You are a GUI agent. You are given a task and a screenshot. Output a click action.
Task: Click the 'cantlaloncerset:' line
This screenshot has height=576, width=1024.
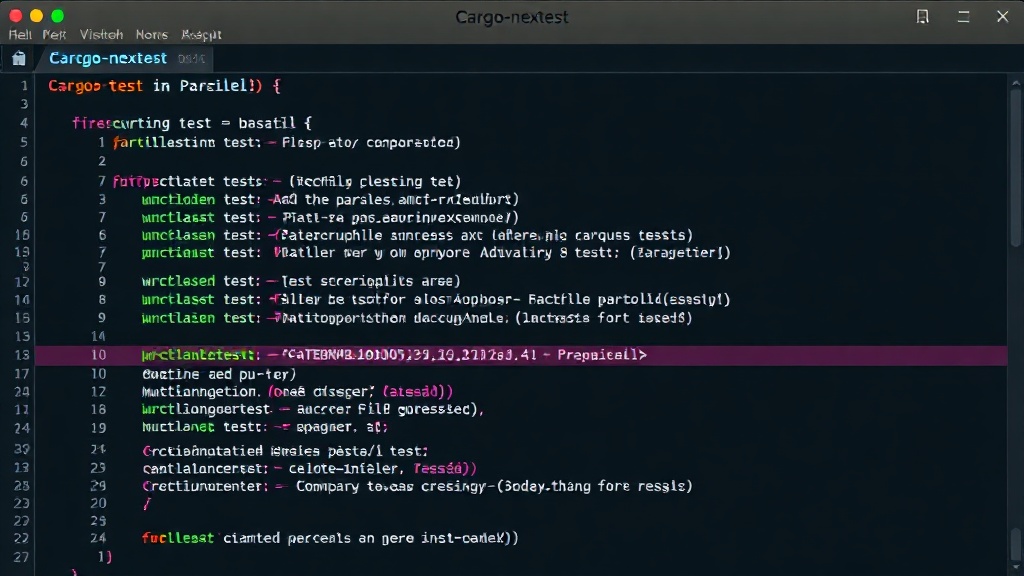(x=310, y=469)
